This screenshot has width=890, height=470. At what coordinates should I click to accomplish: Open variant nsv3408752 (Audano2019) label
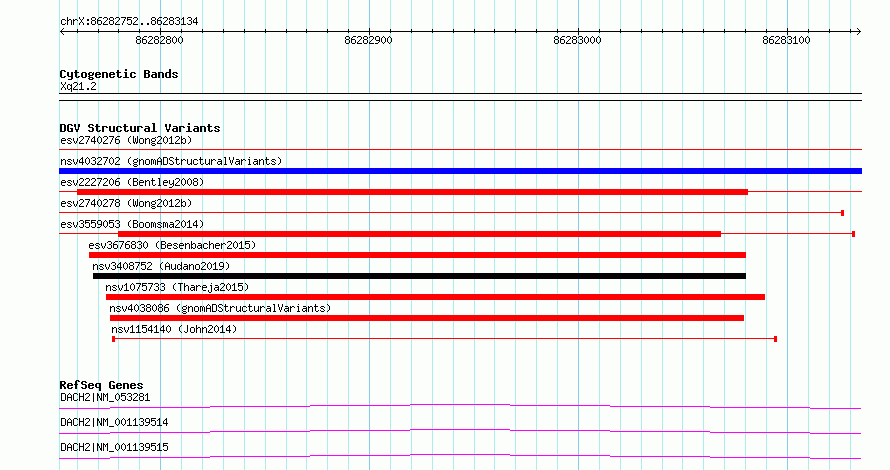coord(161,266)
